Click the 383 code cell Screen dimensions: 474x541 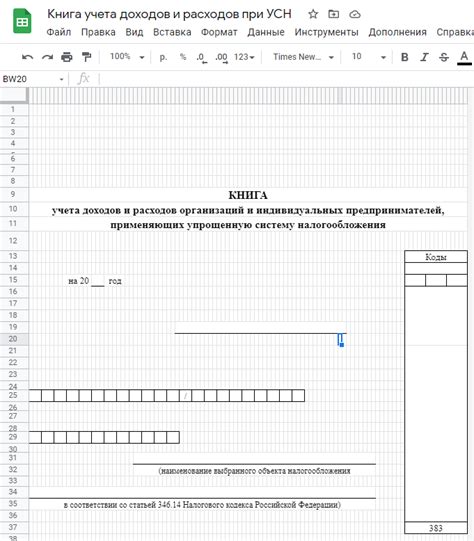point(436,528)
